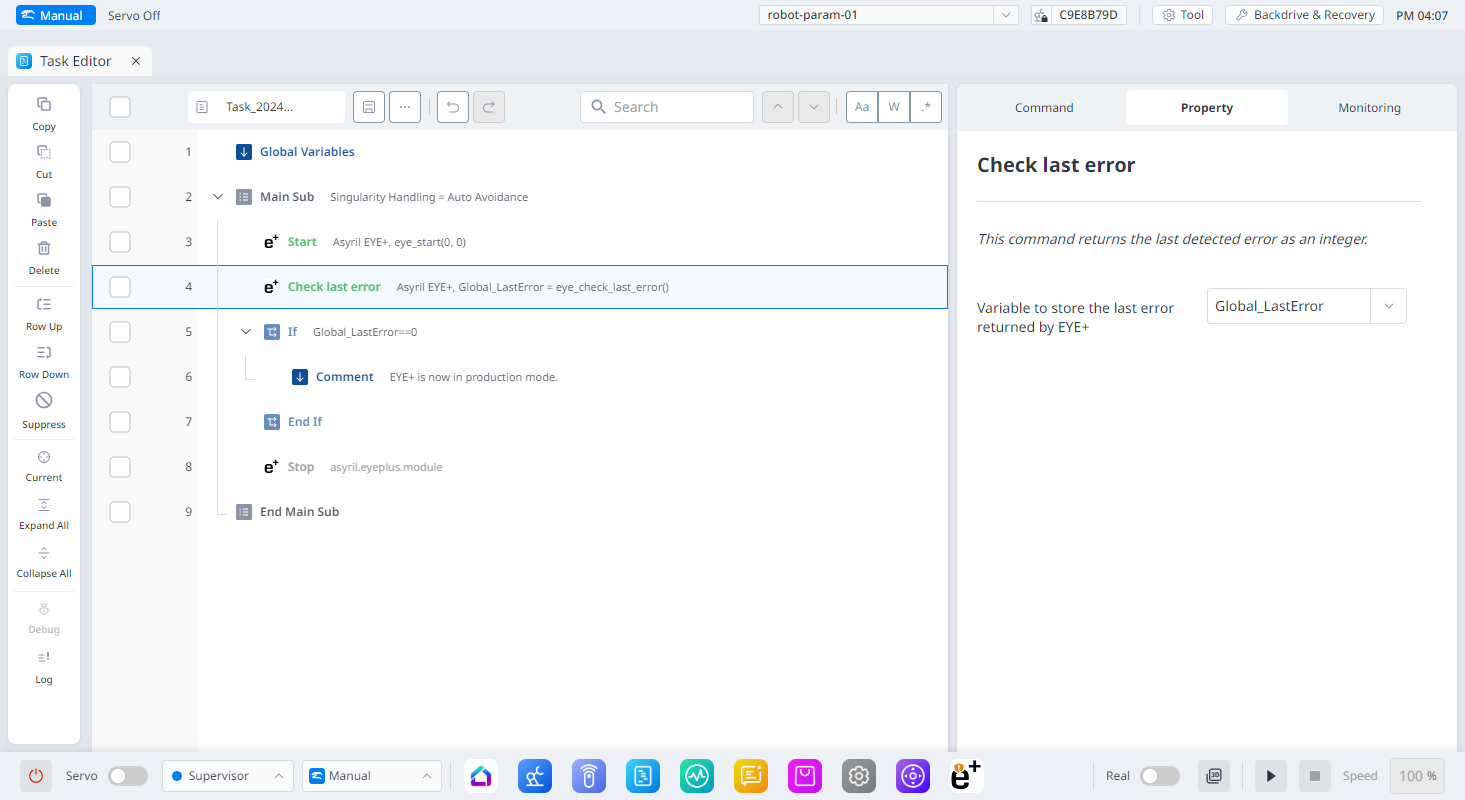Click the Copy icon in the sidebar
The image size is (1465, 800).
pyautogui.click(x=44, y=104)
